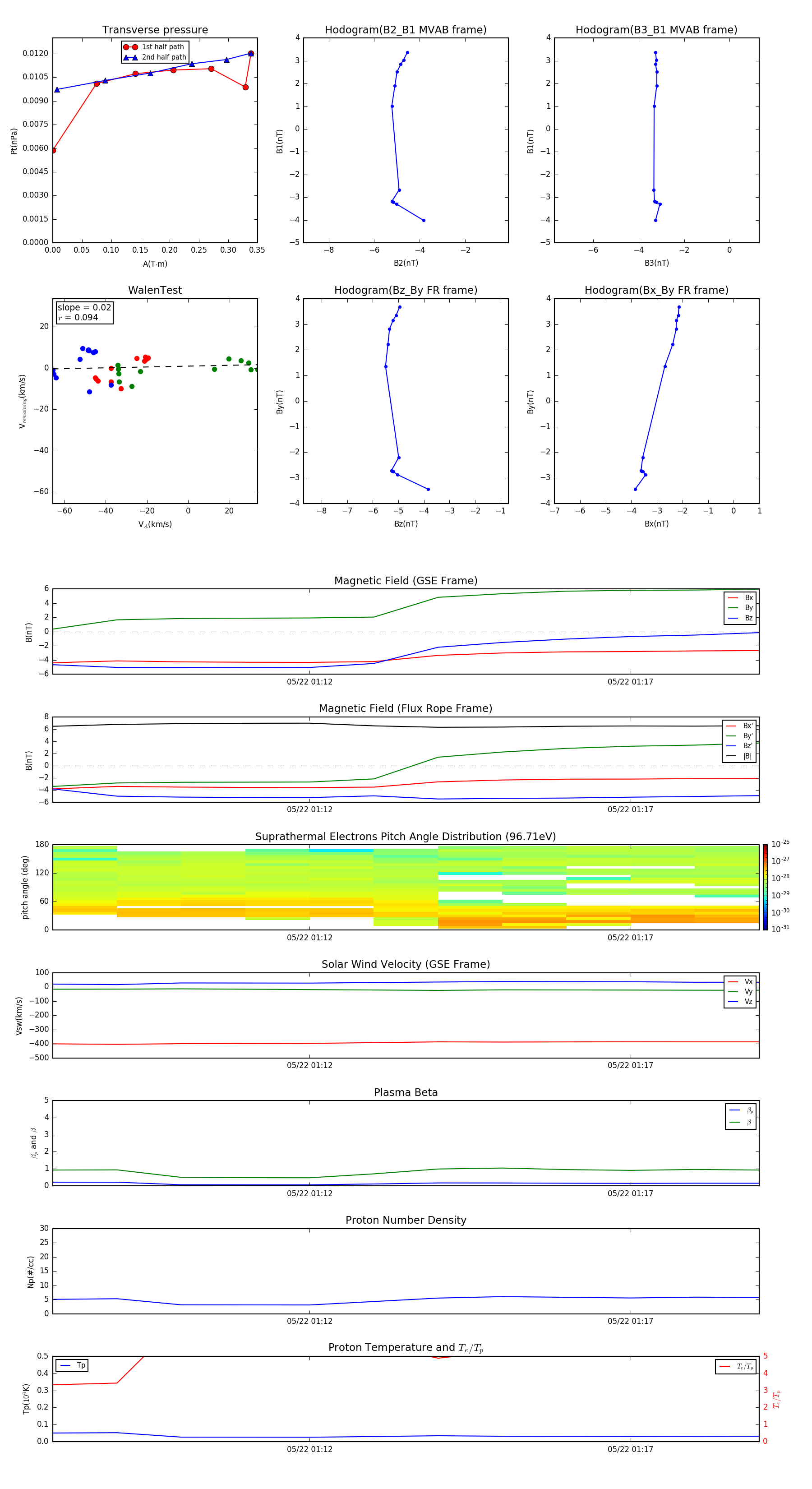This screenshot has width=812, height=1489.
Task: Click the 'slope = 0.02' annotation box
Action: coord(84,313)
